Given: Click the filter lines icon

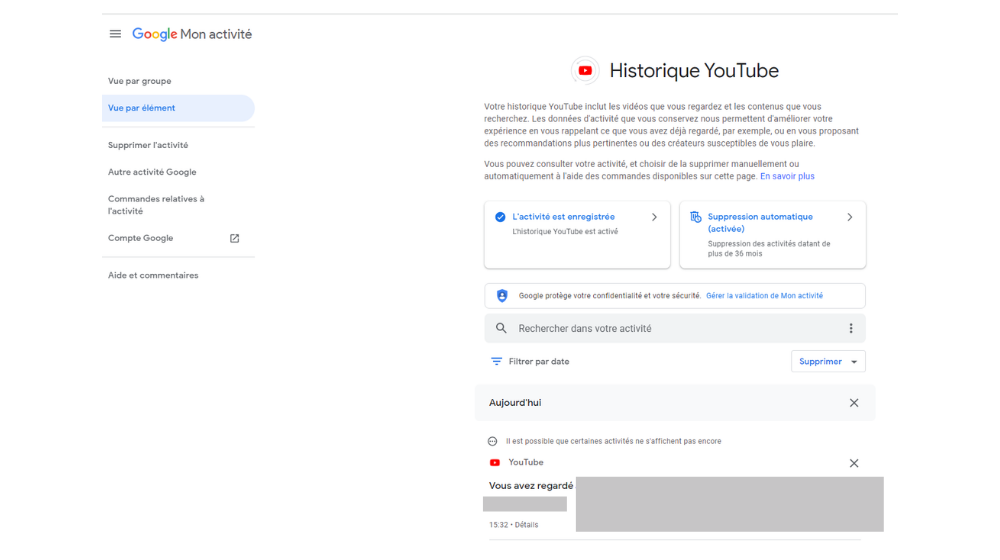Looking at the screenshot, I should (496, 362).
